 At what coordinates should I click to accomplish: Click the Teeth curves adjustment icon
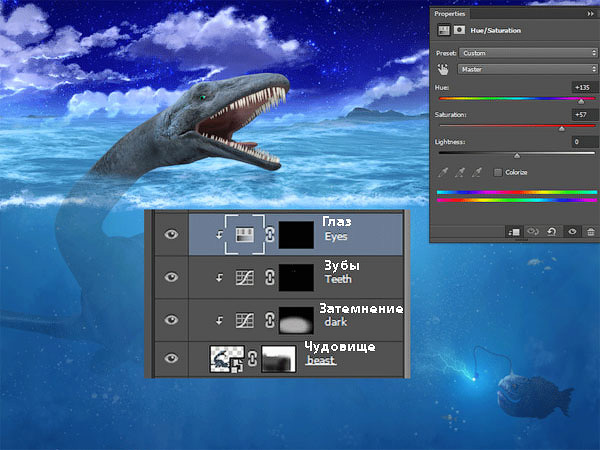coord(245,277)
